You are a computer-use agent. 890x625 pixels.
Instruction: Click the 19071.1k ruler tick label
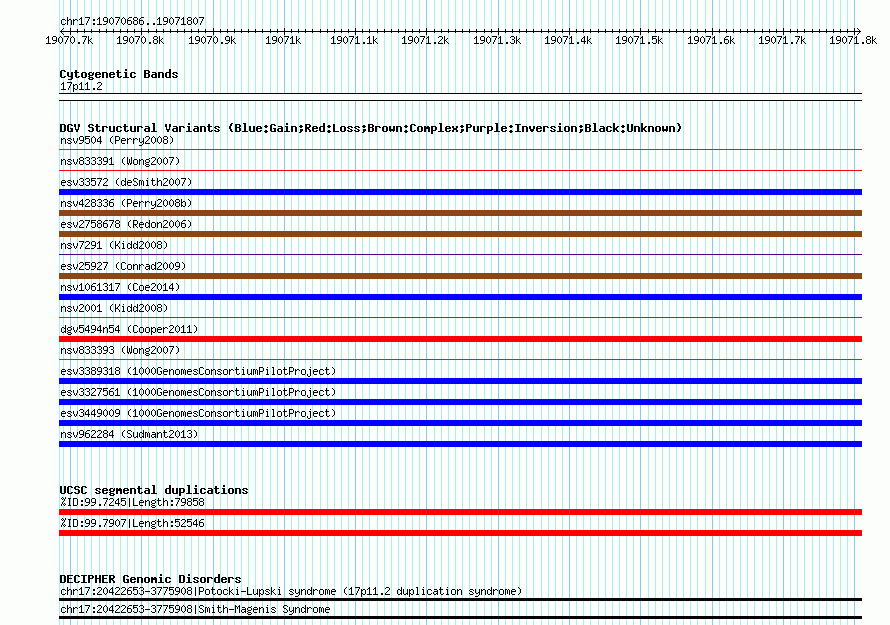coord(354,40)
